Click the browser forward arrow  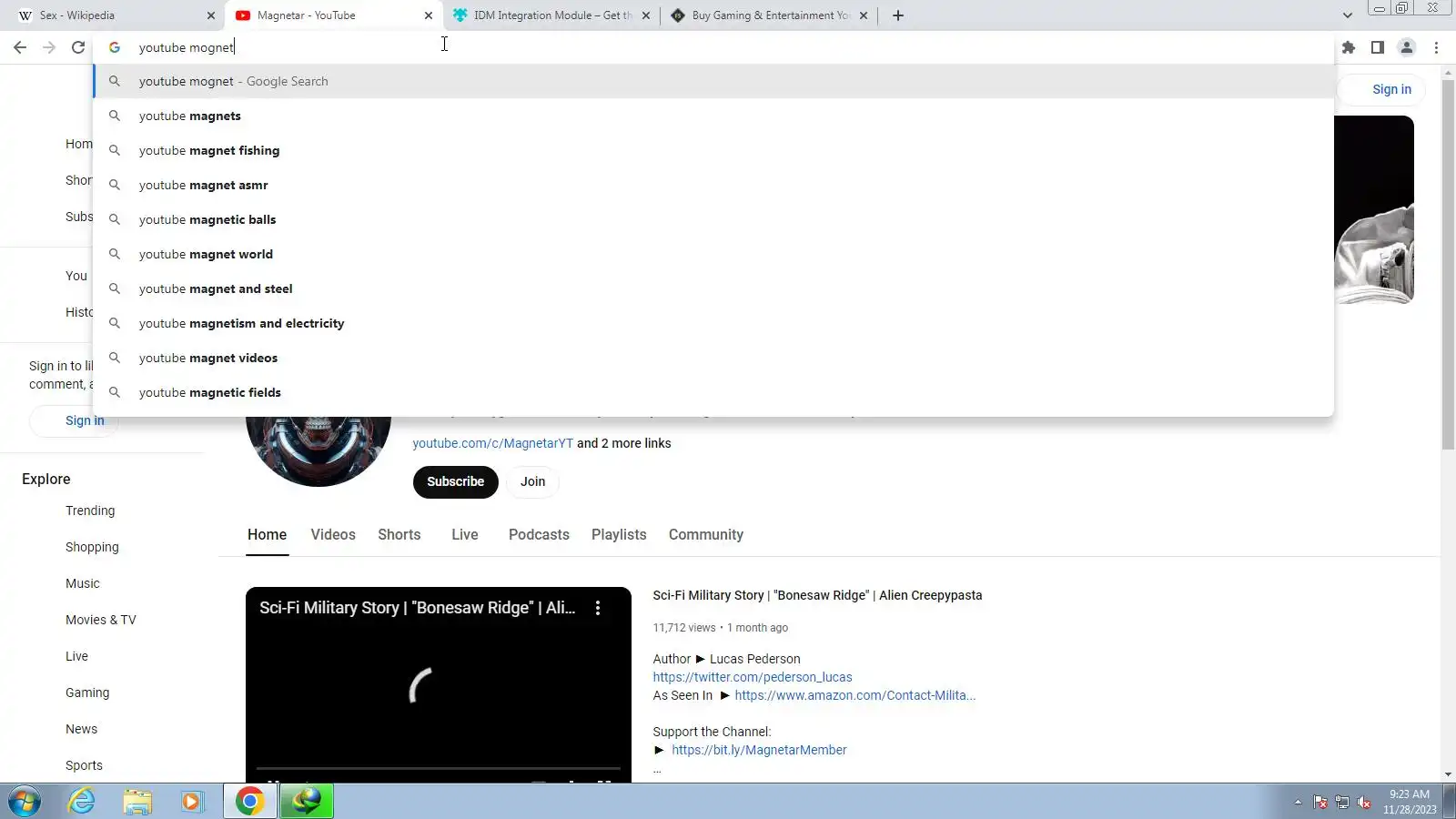coord(49,47)
